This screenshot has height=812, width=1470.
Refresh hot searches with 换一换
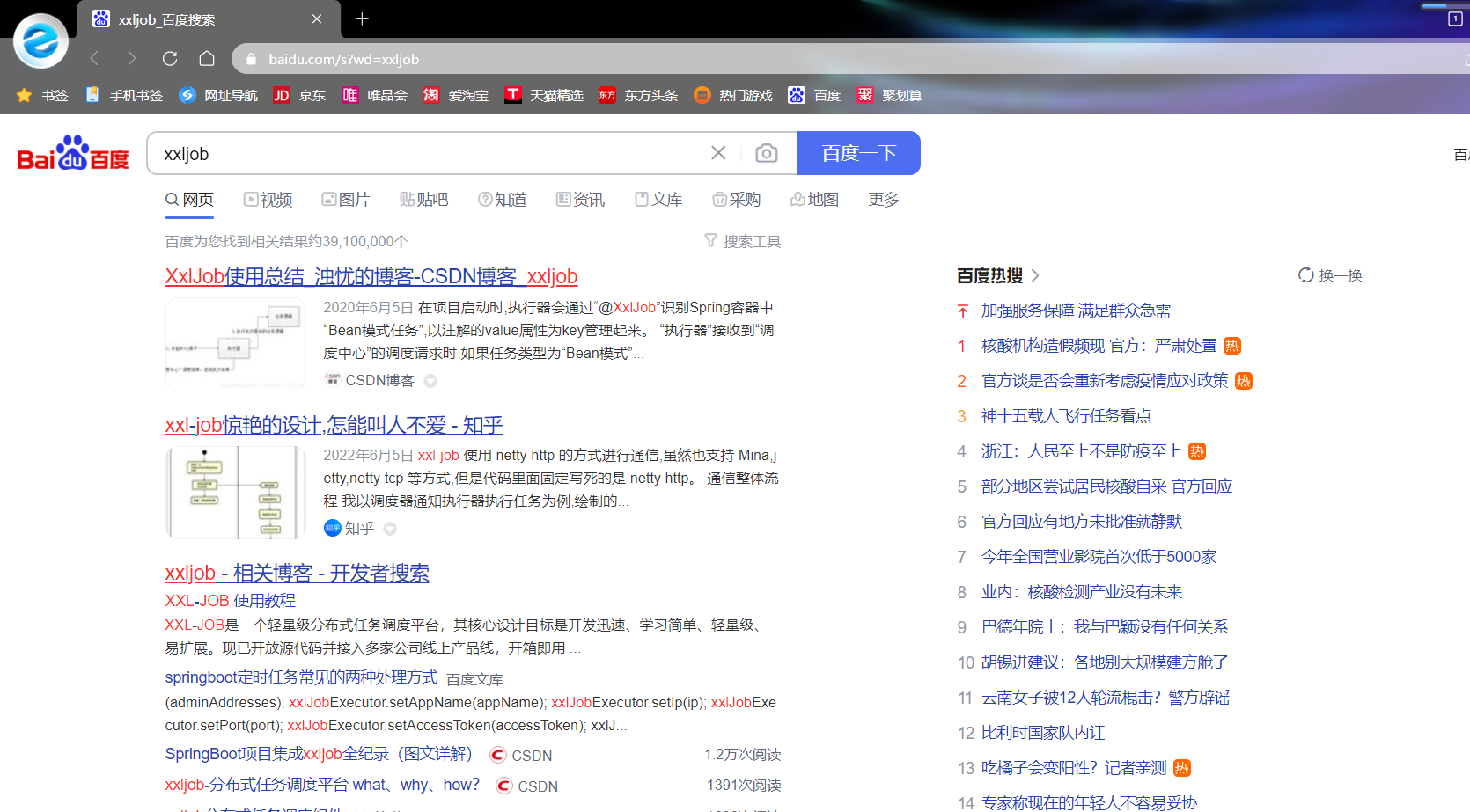tap(1330, 275)
